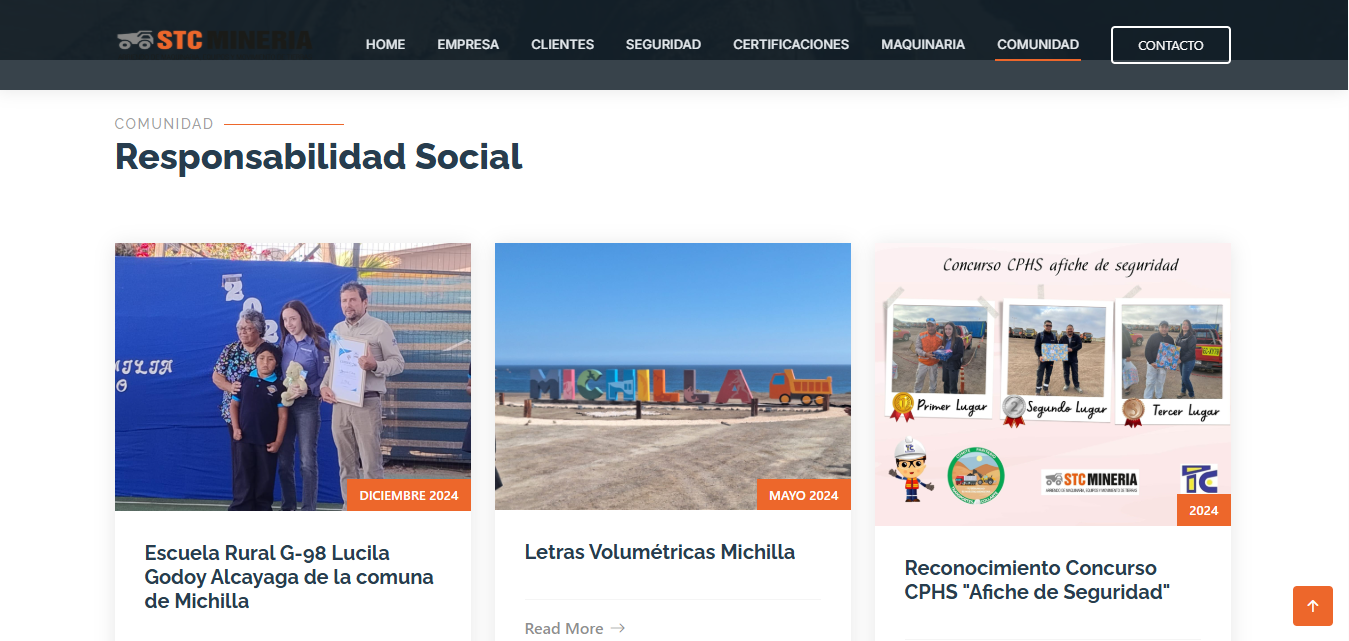Screen dimensions: 1349x641
Task: Click the STC Mineria logo
Action: coord(213,41)
